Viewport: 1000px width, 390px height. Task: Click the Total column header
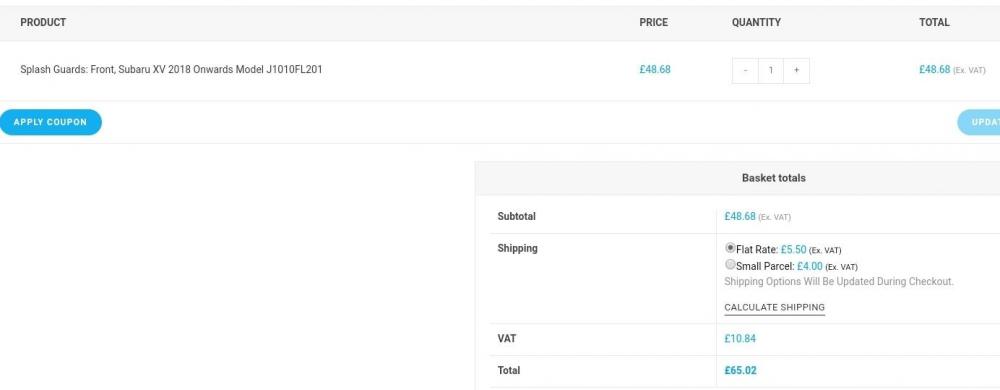point(934,22)
